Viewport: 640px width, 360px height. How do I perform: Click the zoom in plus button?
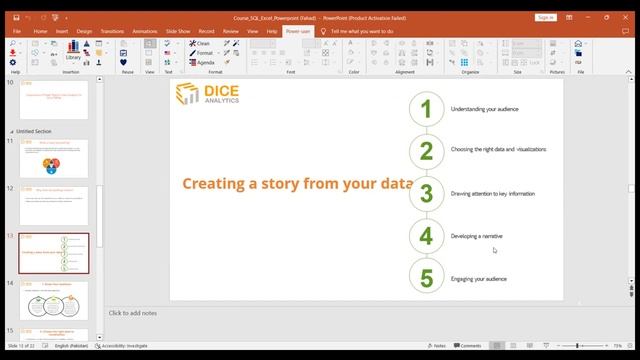click(607, 346)
